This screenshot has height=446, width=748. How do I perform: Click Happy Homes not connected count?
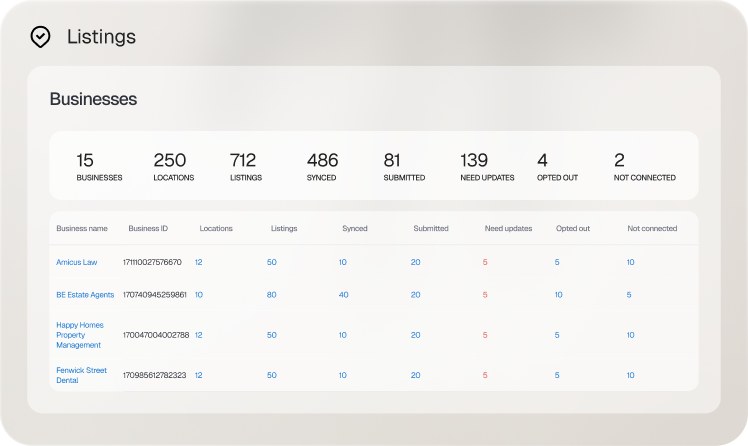click(x=630, y=335)
